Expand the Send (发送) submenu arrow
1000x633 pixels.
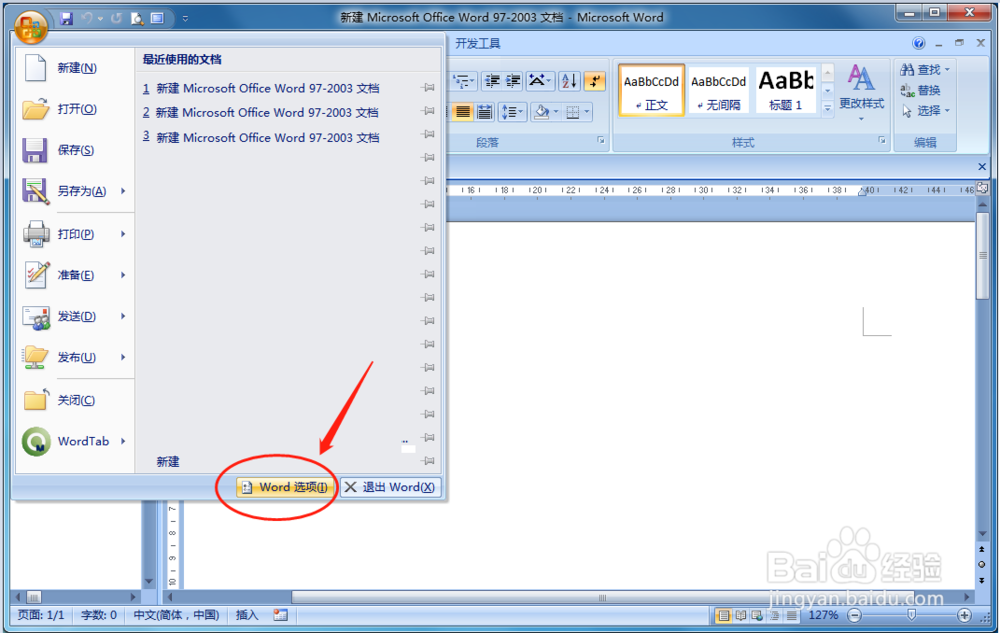[x=123, y=316]
